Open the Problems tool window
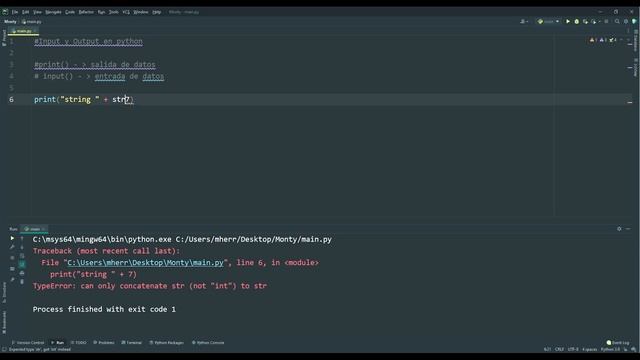This screenshot has height=360, width=640. pos(104,343)
